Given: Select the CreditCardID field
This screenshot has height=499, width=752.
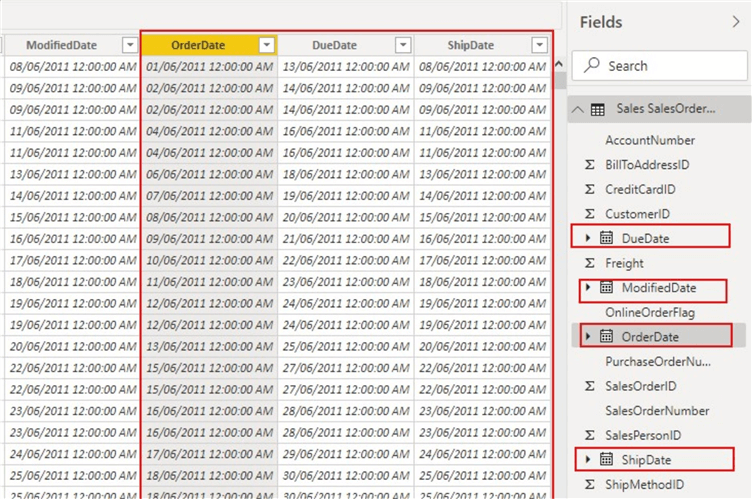Looking at the screenshot, I should tap(640, 190).
